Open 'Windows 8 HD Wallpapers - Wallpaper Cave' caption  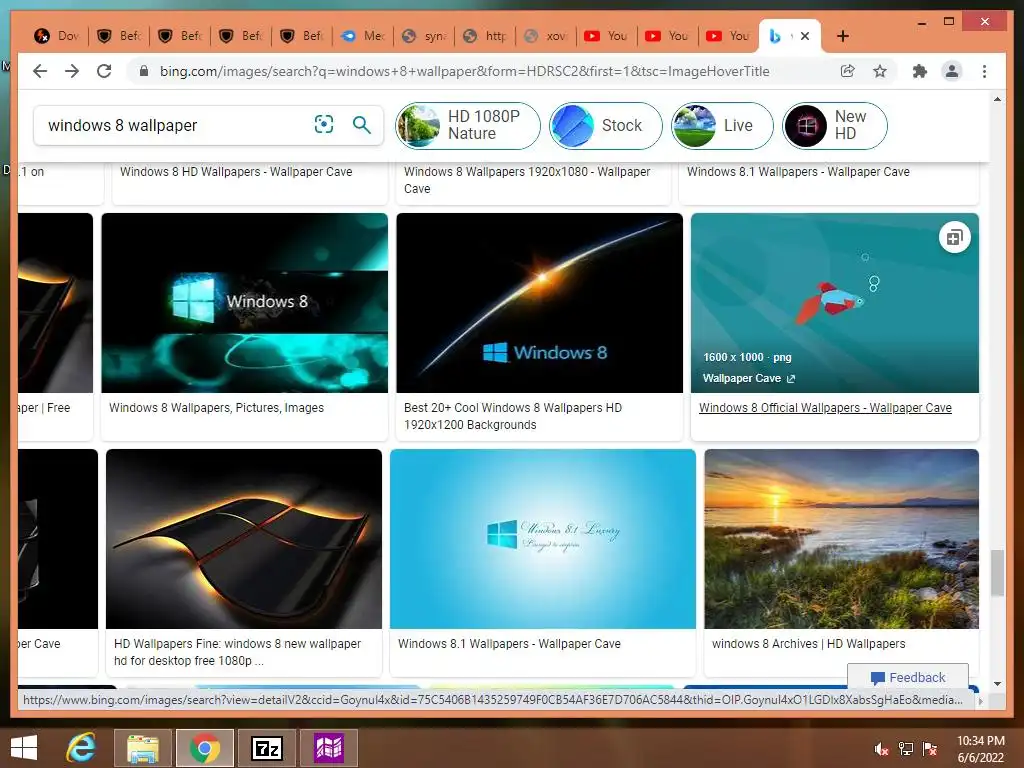(236, 171)
